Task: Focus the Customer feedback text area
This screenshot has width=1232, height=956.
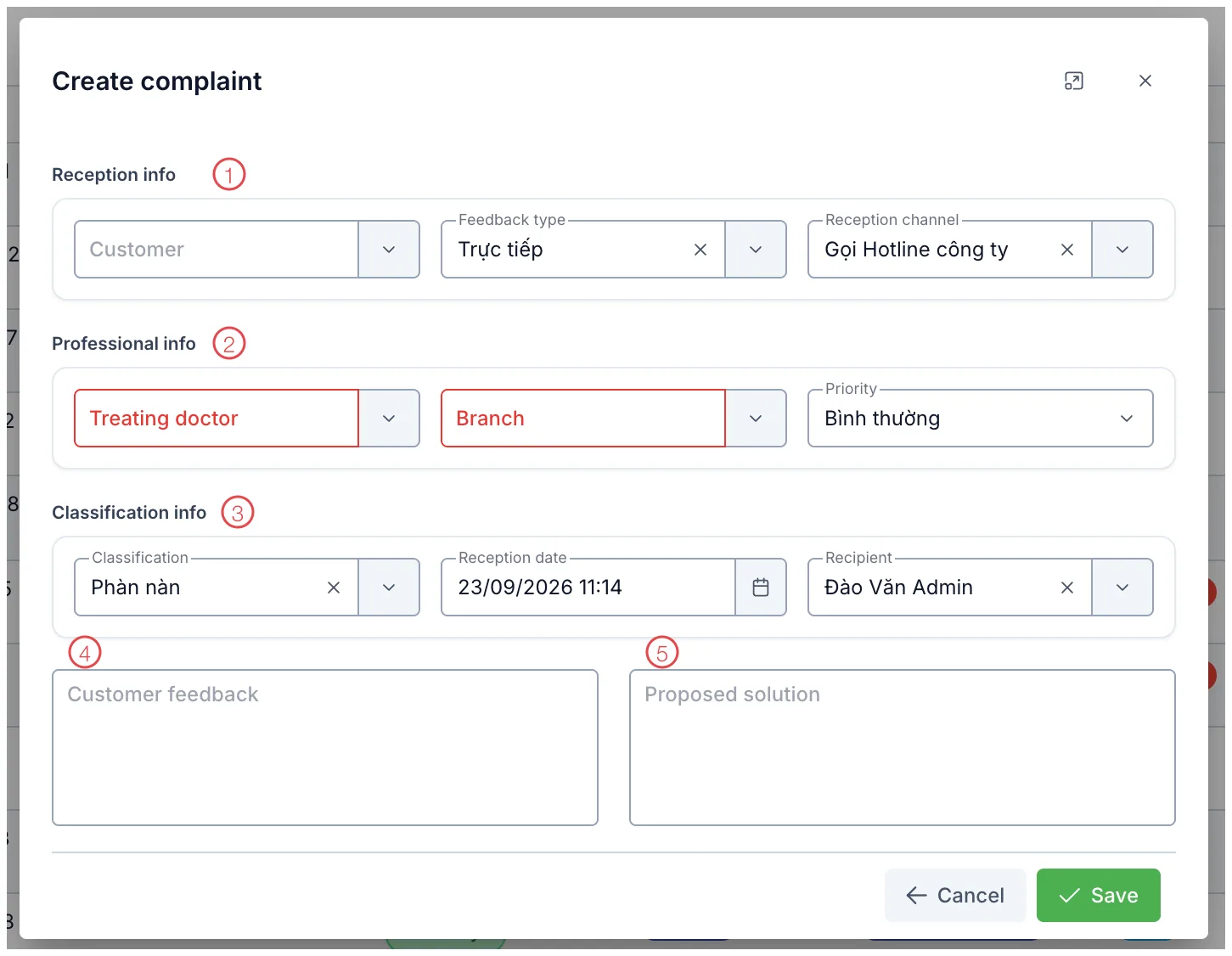Action: click(x=325, y=748)
